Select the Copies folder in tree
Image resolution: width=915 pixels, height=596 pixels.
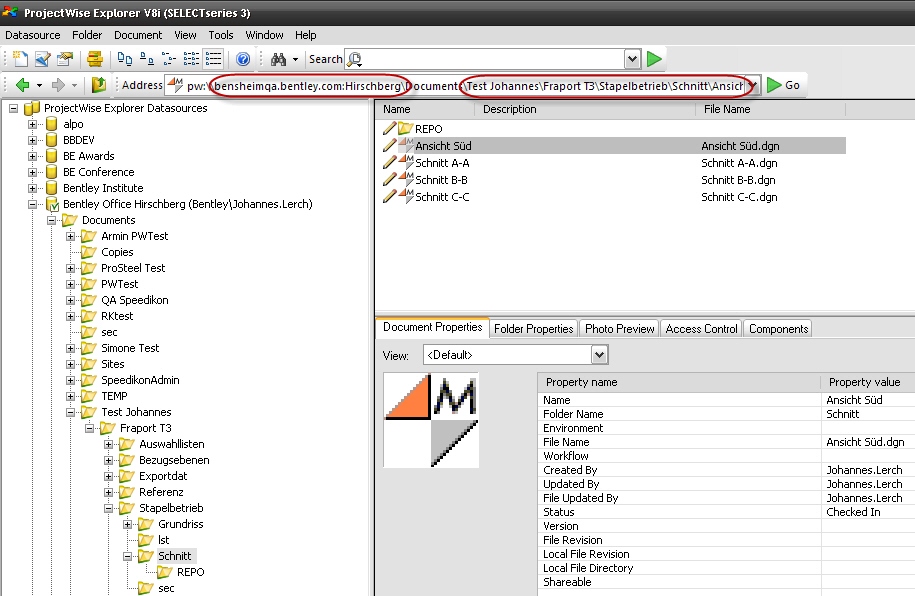tap(117, 252)
